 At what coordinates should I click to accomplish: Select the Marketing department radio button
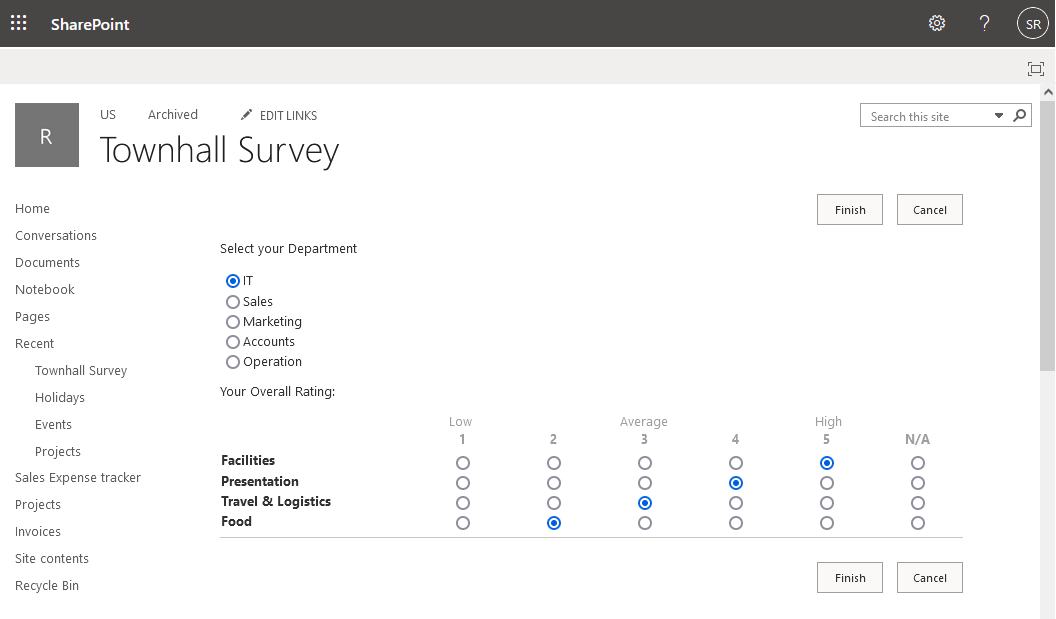click(x=232, y=321)
